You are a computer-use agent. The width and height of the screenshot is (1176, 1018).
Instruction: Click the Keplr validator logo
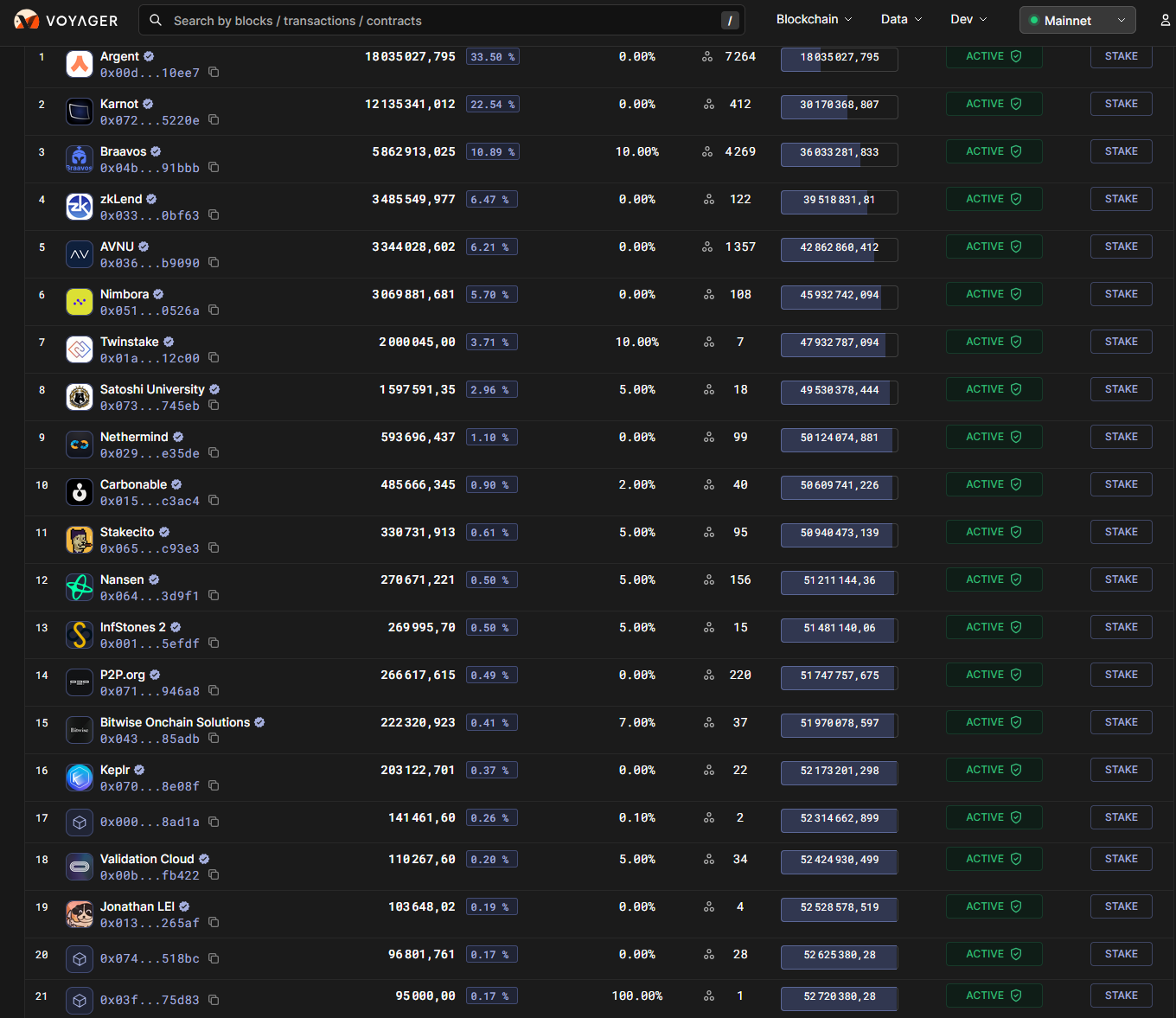point(80,778)
